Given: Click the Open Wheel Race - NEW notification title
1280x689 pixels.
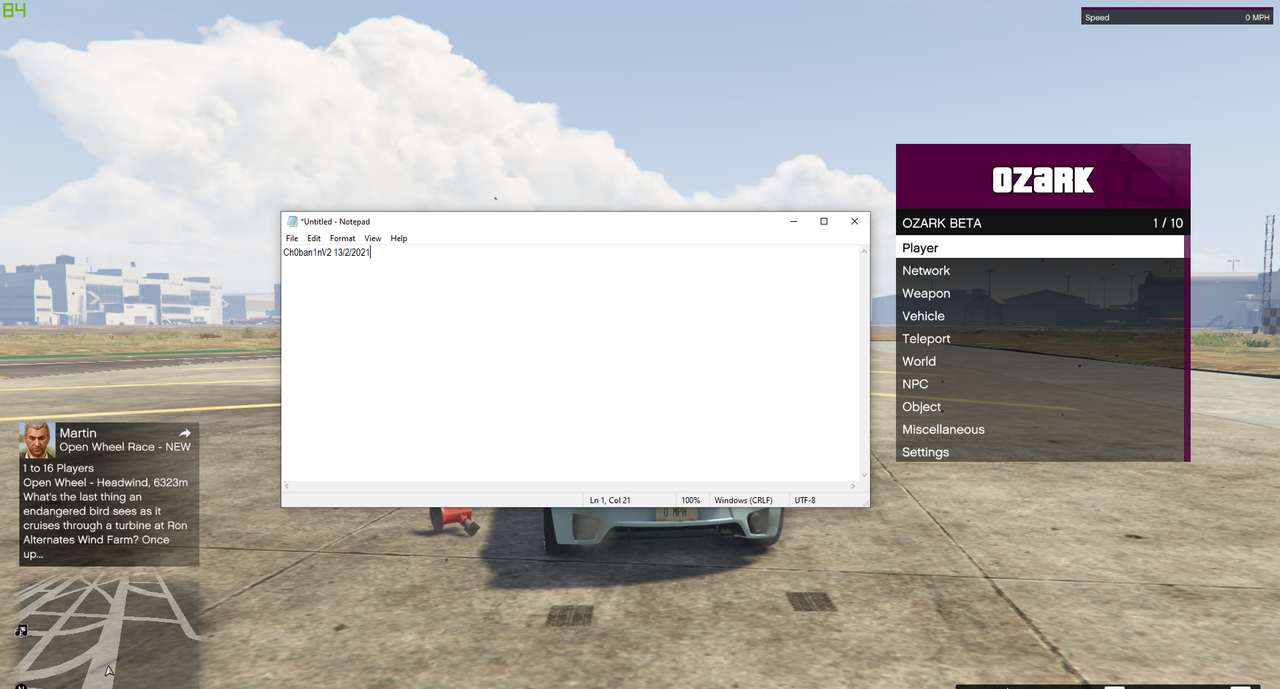Looking at the screenshot, I should (x=125, y=447).
